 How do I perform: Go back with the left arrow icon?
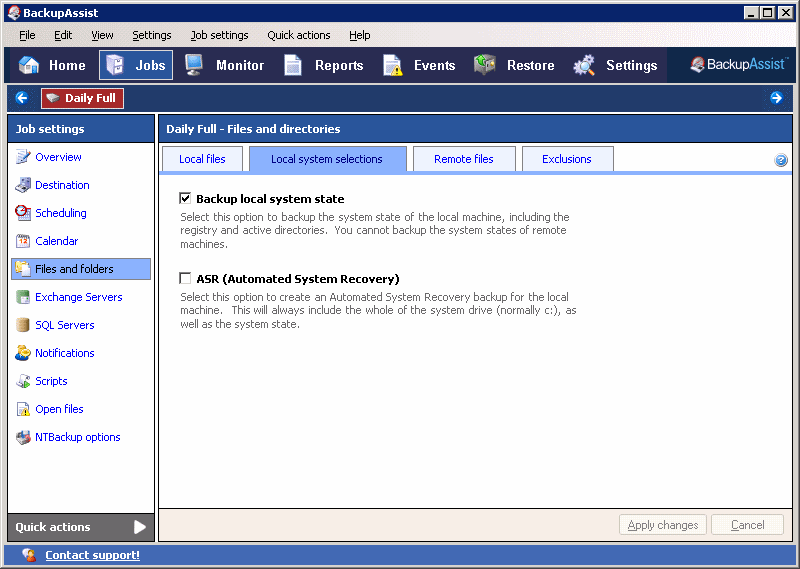click(x=22, y=97)
